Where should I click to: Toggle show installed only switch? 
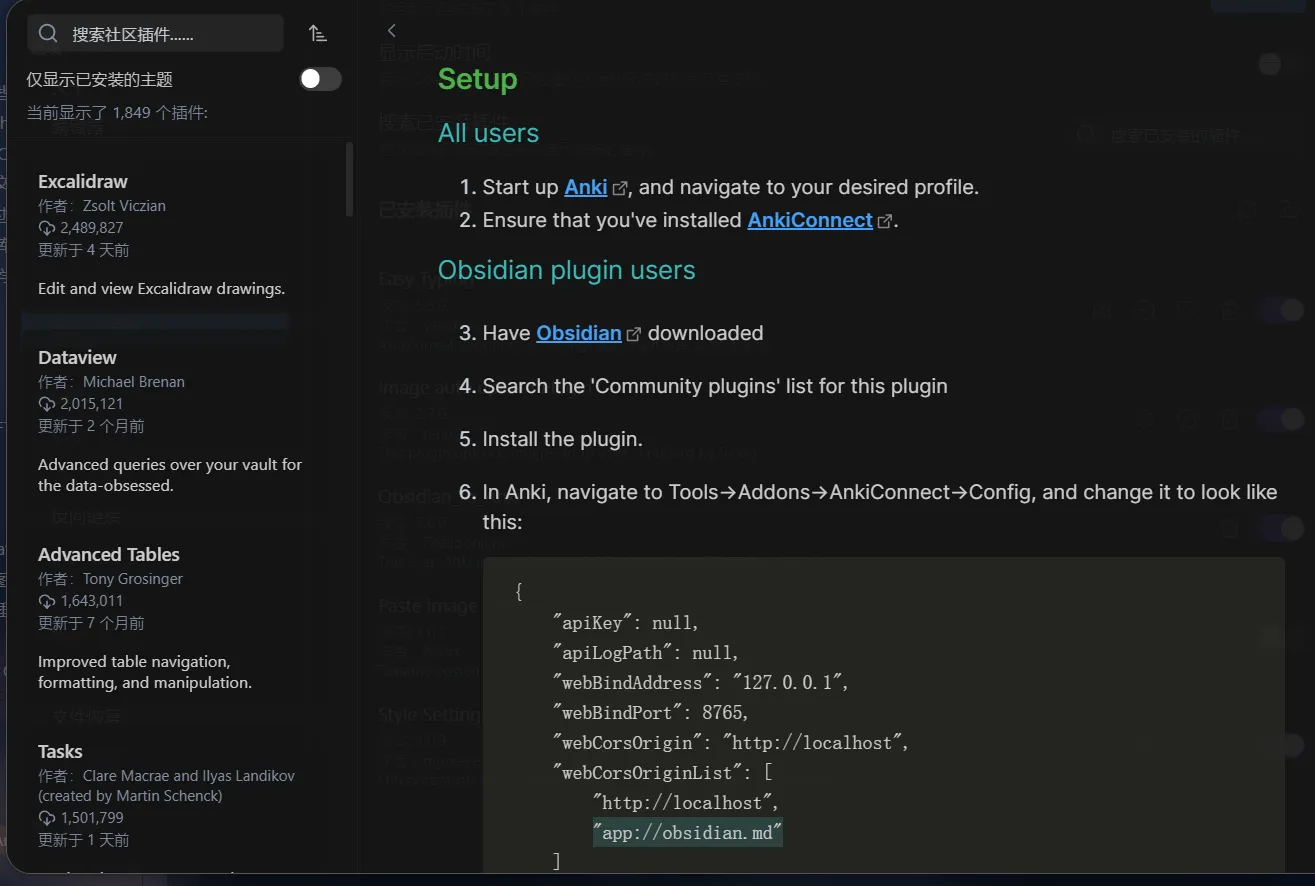tap(320, 79)
